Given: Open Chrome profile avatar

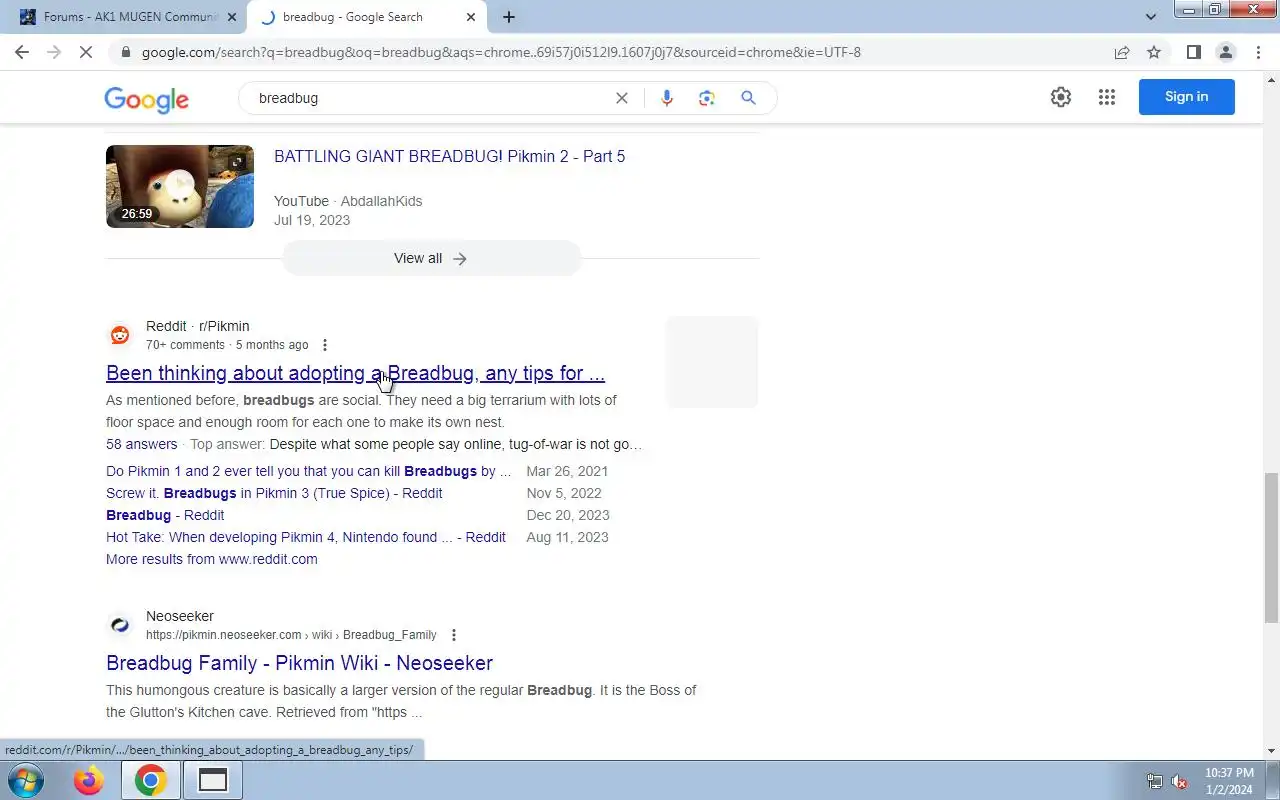Looking at the screenshot, I should point(1225,52).
